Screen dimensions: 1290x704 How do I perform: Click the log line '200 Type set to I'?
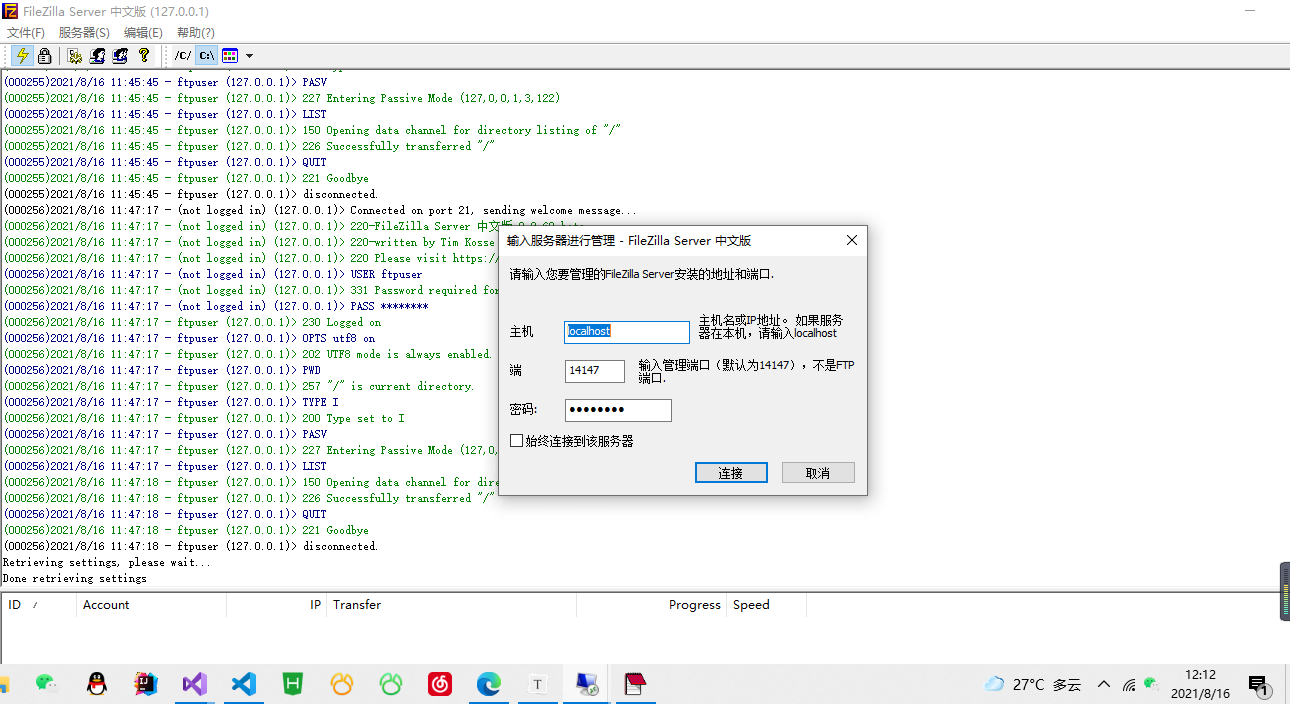tap(204, 418)
